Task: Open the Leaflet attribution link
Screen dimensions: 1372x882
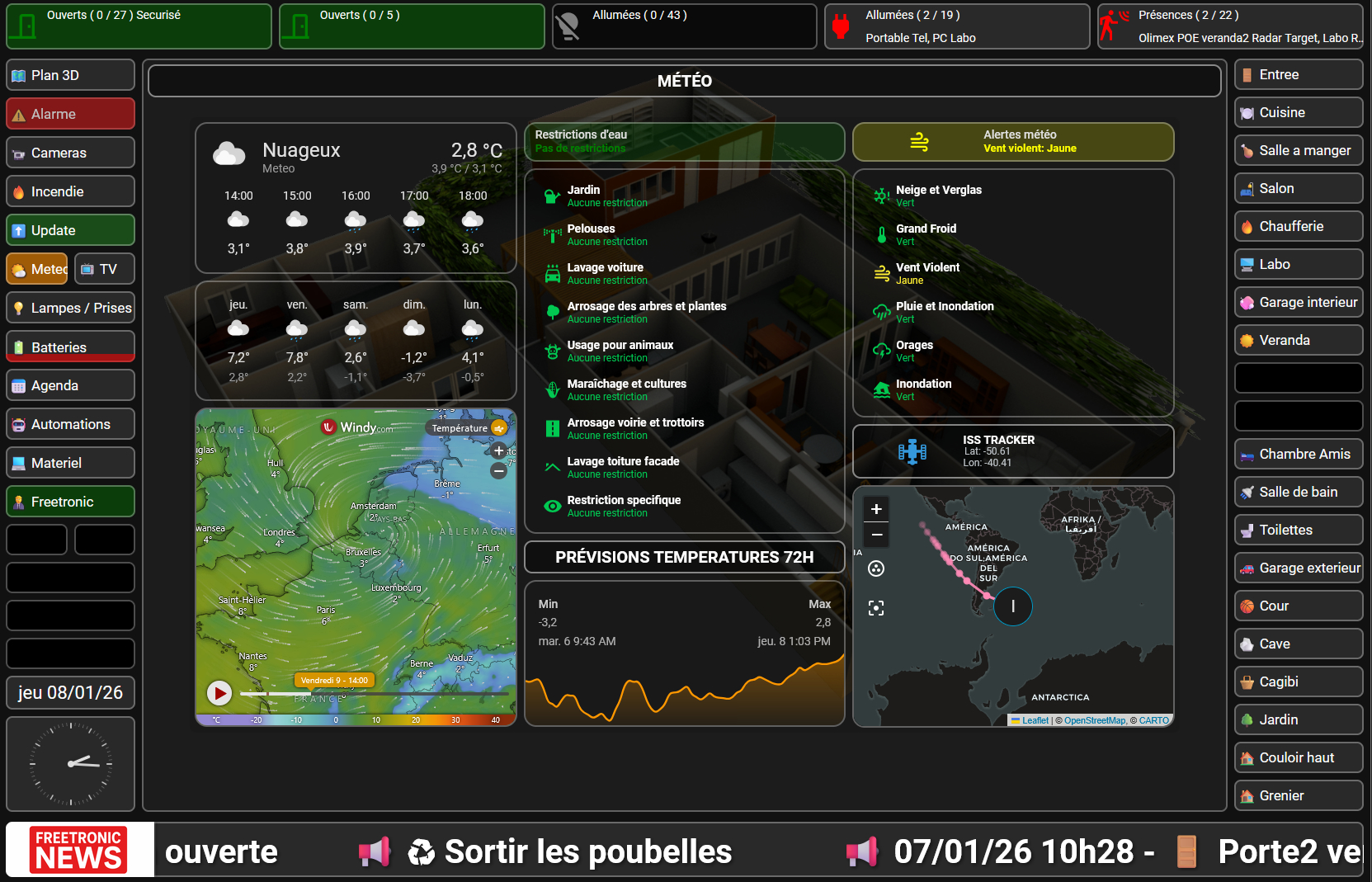Action: pos(1035,720)
